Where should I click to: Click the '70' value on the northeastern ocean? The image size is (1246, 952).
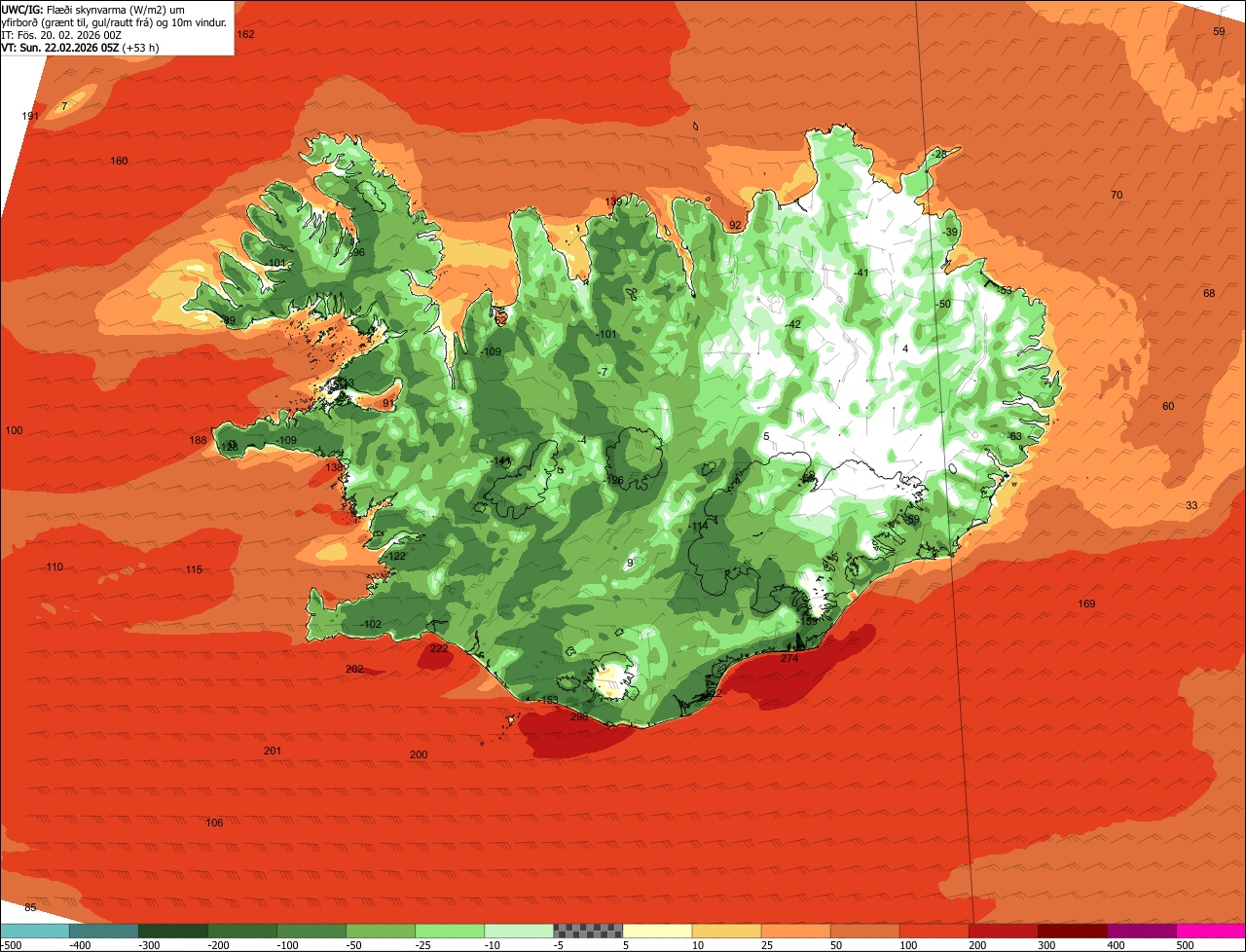pyautogui.click(x=1117, y=195)
